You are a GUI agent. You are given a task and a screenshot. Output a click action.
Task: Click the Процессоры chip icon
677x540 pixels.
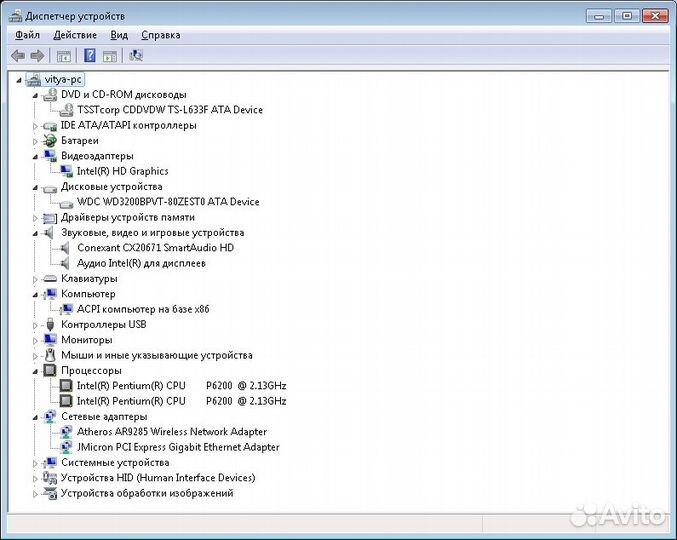50,370
